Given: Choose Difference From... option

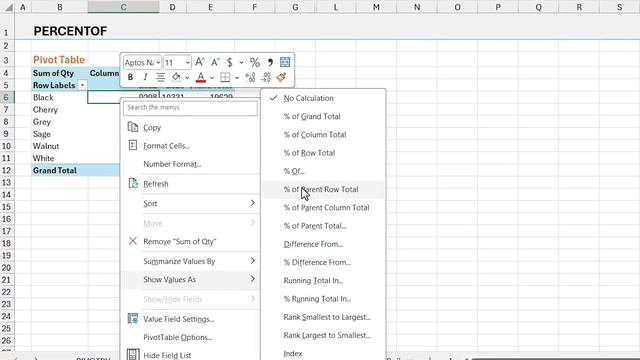Looking at the screenshot, I should pos(313,244).
